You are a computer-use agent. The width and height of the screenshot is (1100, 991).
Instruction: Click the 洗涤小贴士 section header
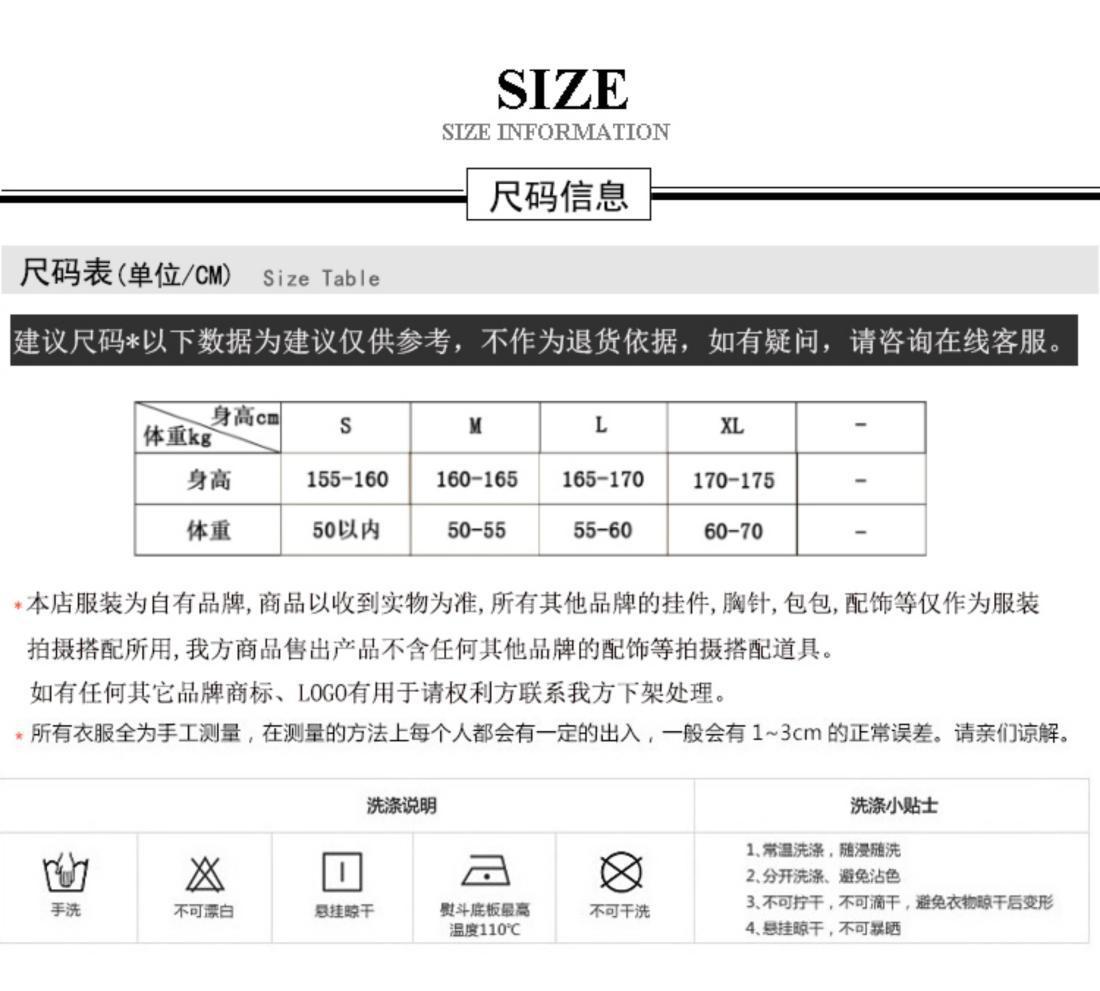(894, 806)
